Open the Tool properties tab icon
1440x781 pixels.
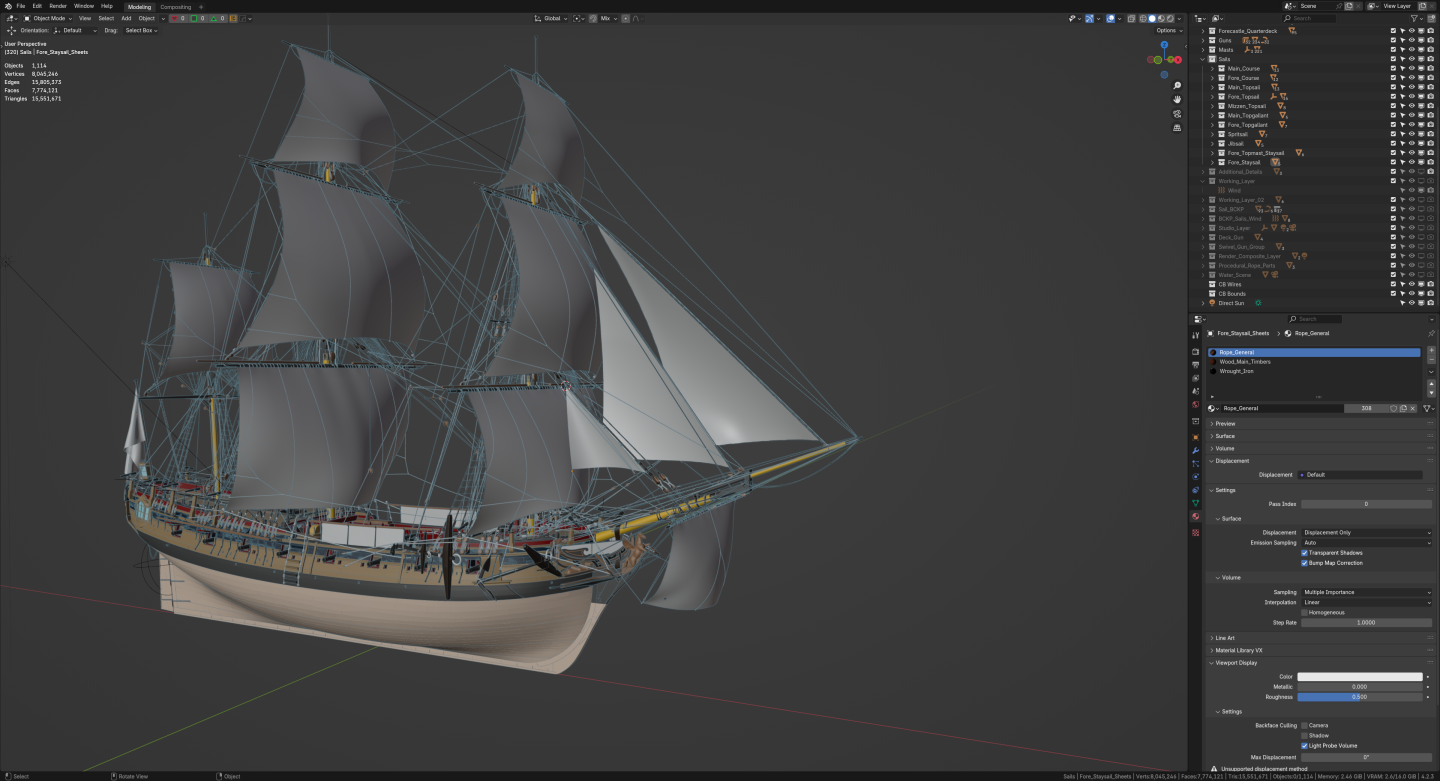click(1195, 335)
